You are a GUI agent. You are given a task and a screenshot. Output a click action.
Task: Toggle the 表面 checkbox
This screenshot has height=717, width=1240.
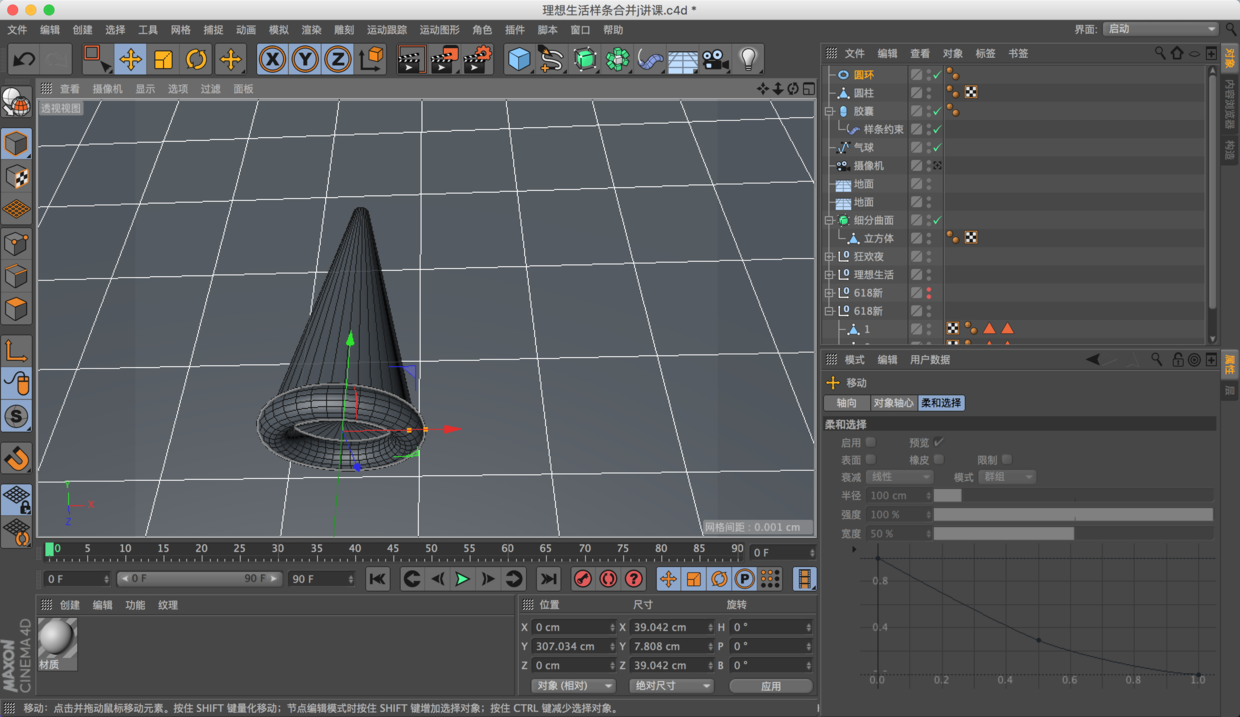(870, 459)
